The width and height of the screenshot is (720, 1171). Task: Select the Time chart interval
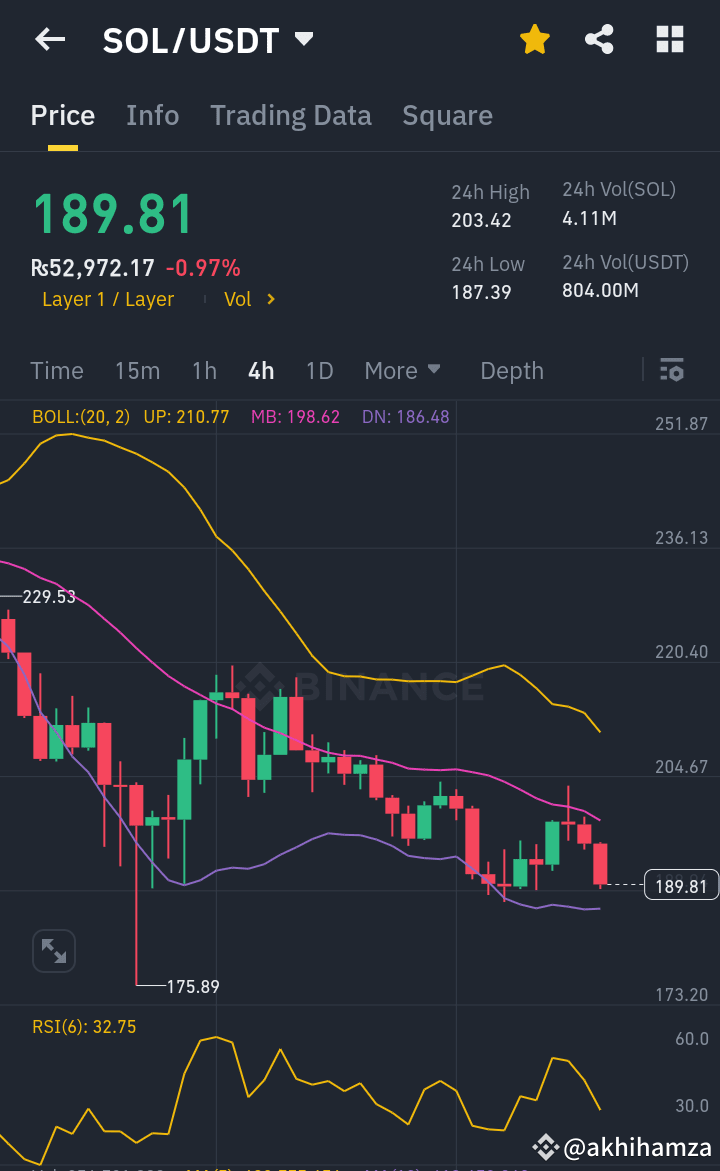point(57,371)
